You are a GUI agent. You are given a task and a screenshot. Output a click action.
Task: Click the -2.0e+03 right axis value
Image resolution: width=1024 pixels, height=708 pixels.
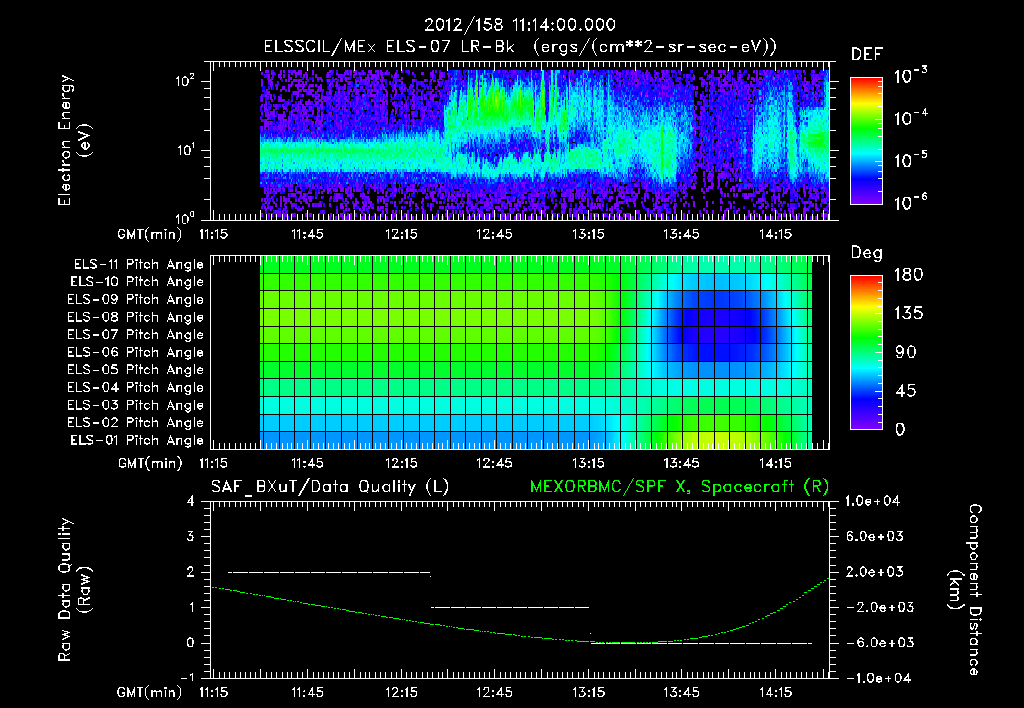tap(879, 607)
